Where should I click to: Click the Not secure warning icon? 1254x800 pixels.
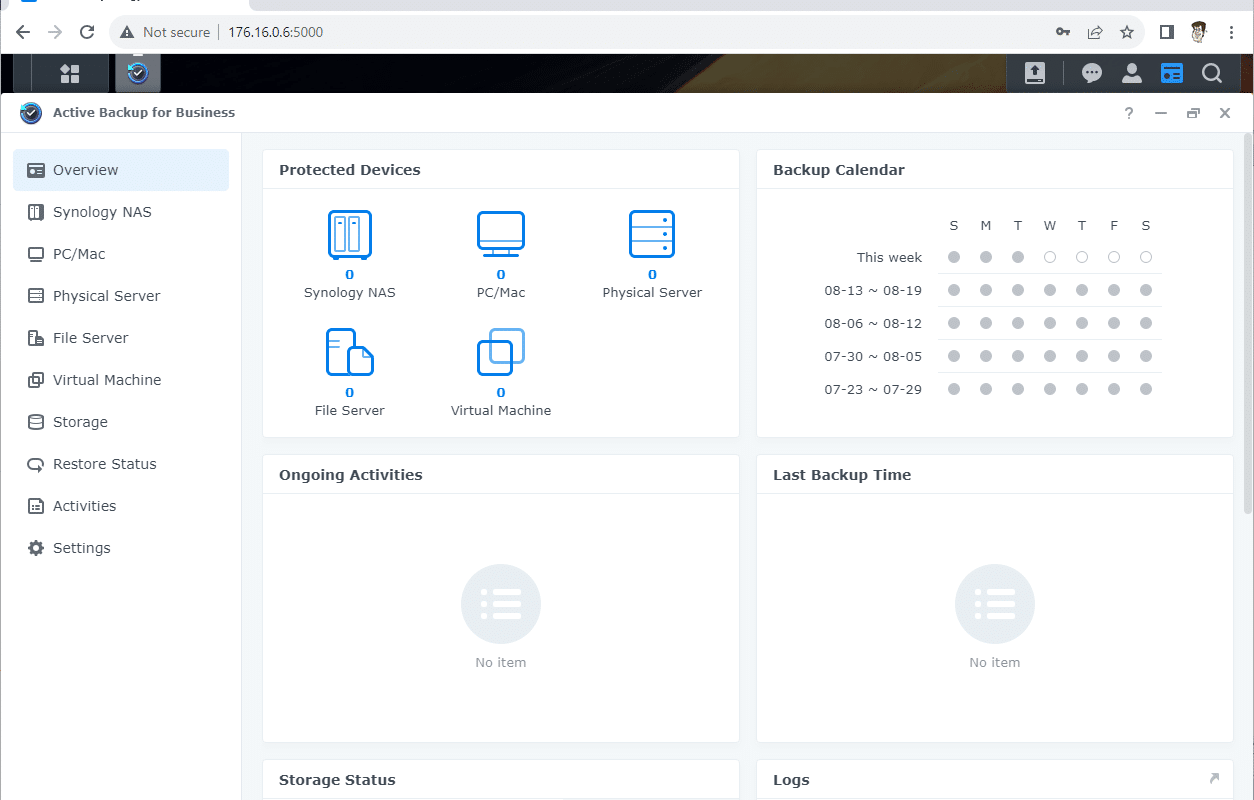(127, 32)
